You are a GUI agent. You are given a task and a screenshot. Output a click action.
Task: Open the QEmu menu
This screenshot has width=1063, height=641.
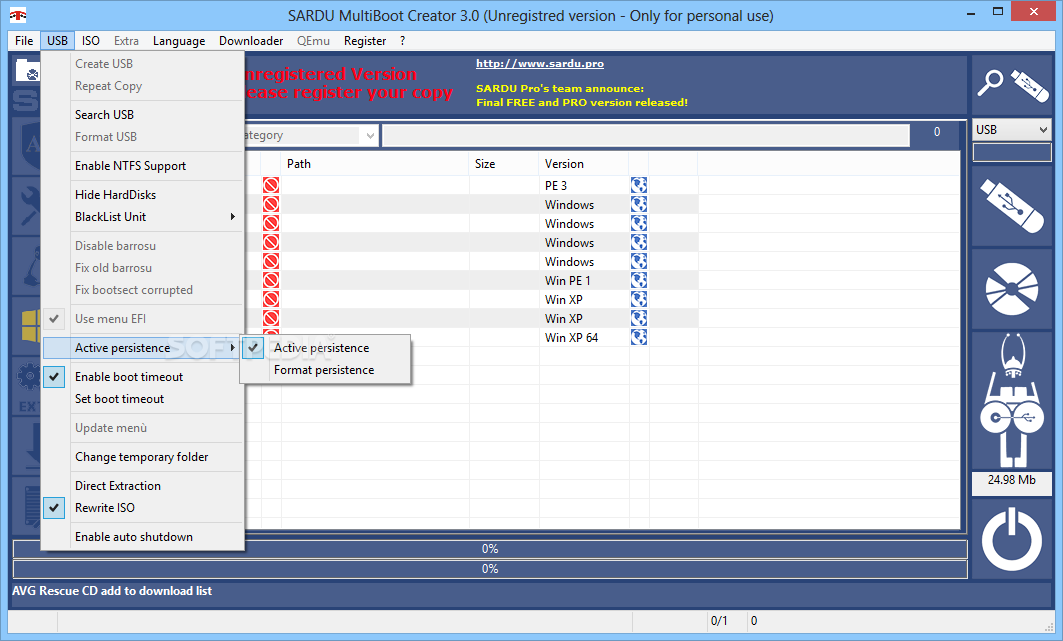point(313,41)
